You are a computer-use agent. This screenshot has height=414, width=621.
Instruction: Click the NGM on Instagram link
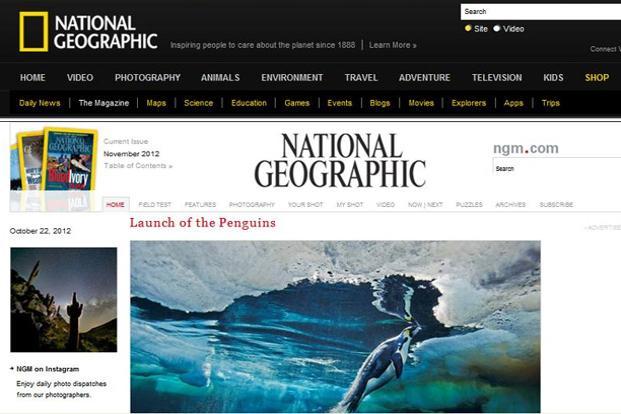[48, 369]
